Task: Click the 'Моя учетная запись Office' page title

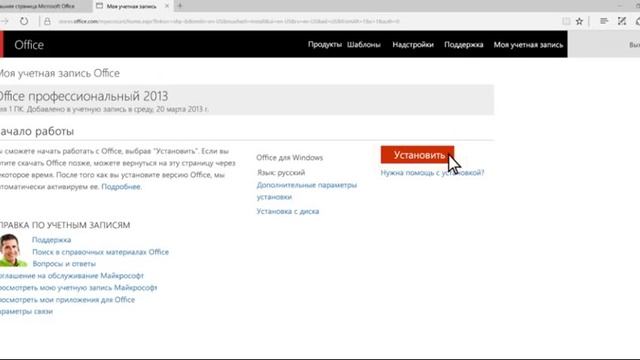Action: tap(60, 73)
